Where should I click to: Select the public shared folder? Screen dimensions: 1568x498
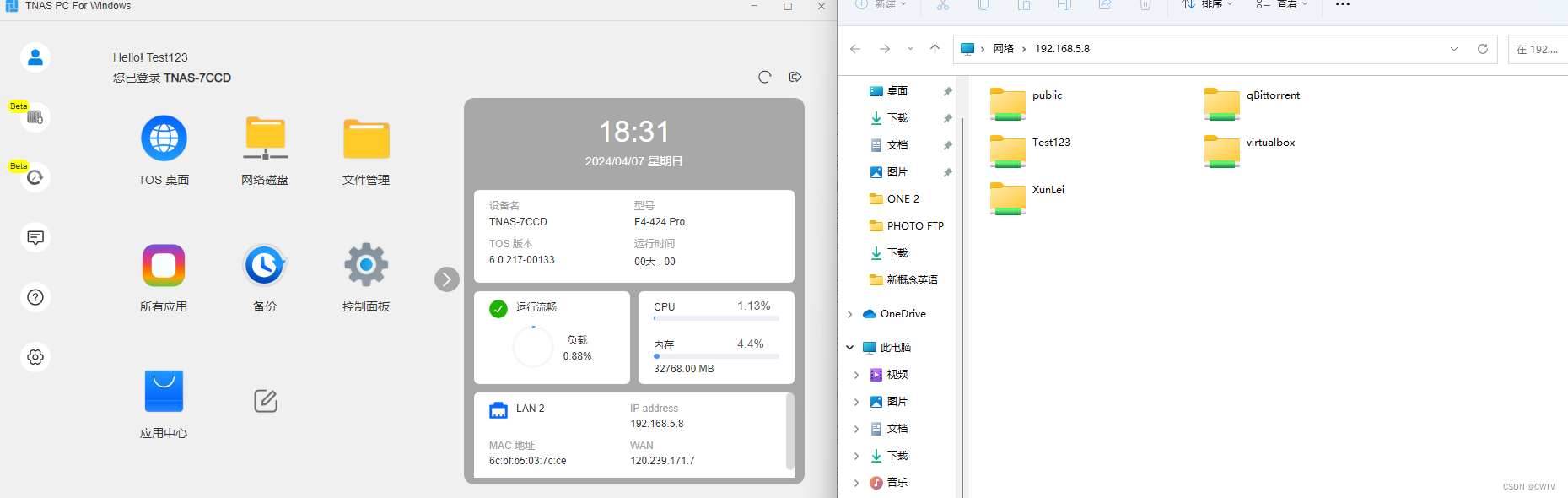1026,104
